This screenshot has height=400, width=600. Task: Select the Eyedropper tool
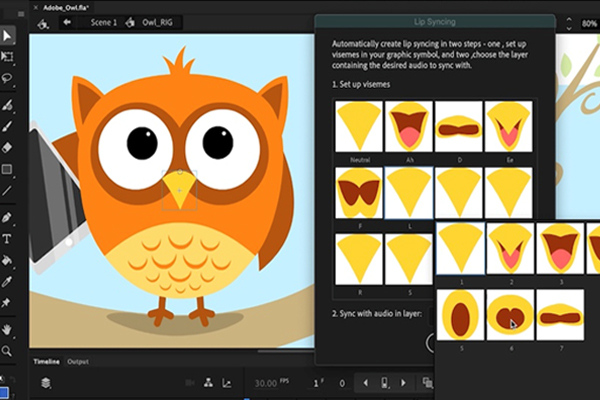[x=7, y=281]
